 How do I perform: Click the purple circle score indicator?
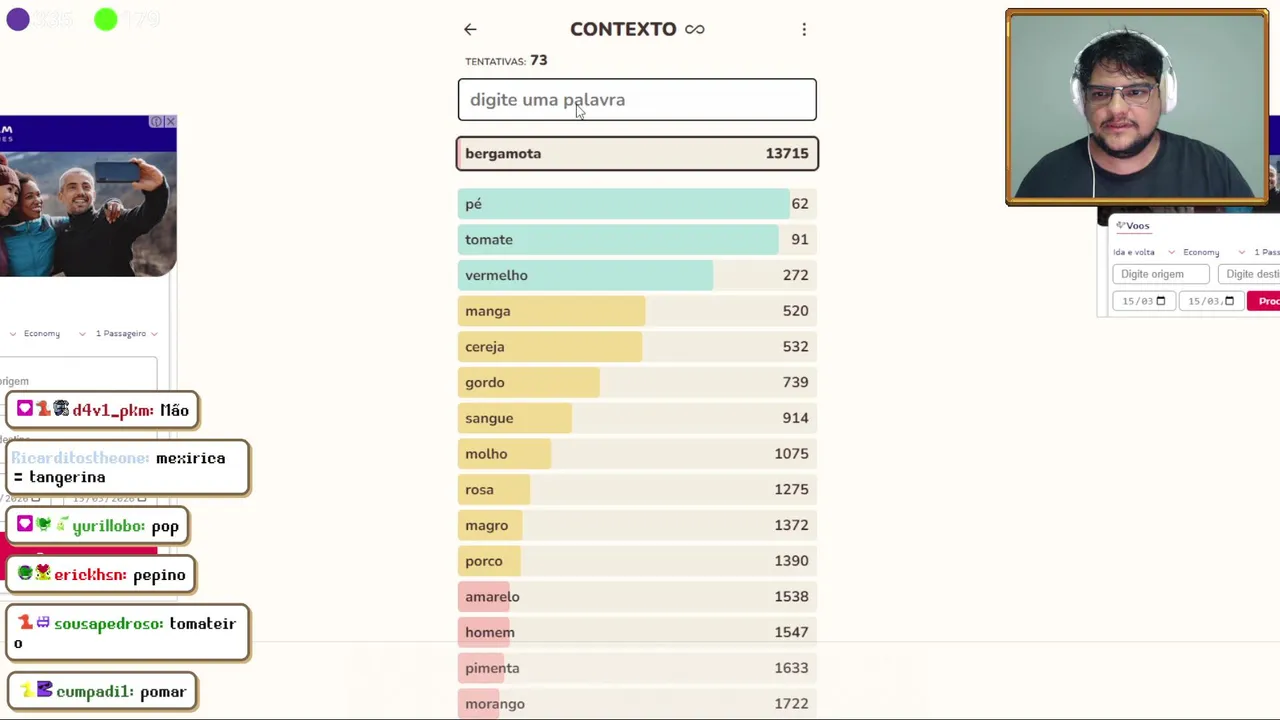pos(18,20)
